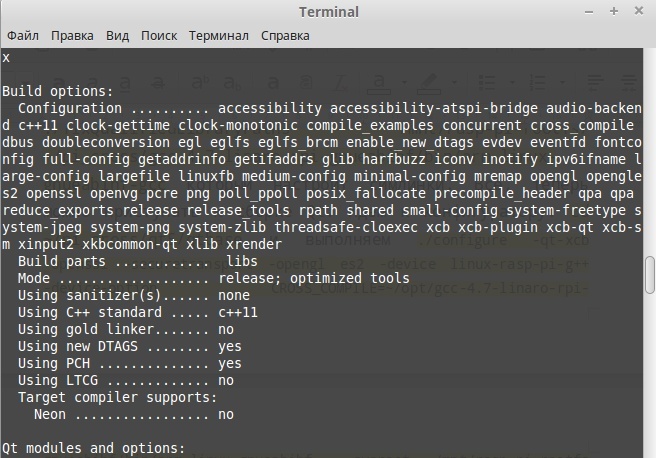Open the Поиск menu
This screenshot has width=656, height=458.
159,35
